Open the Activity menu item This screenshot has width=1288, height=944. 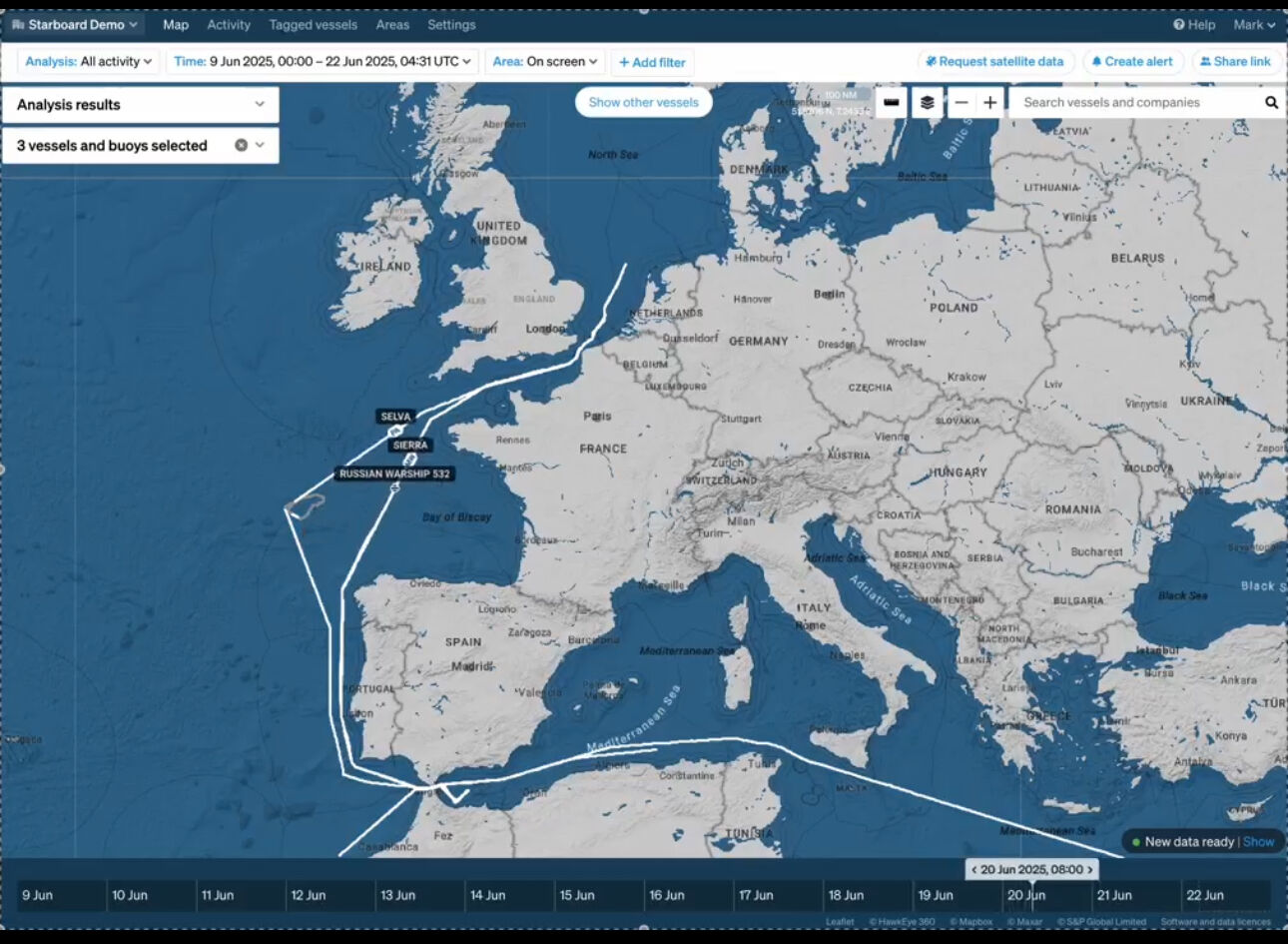click(x=229, y=25)
